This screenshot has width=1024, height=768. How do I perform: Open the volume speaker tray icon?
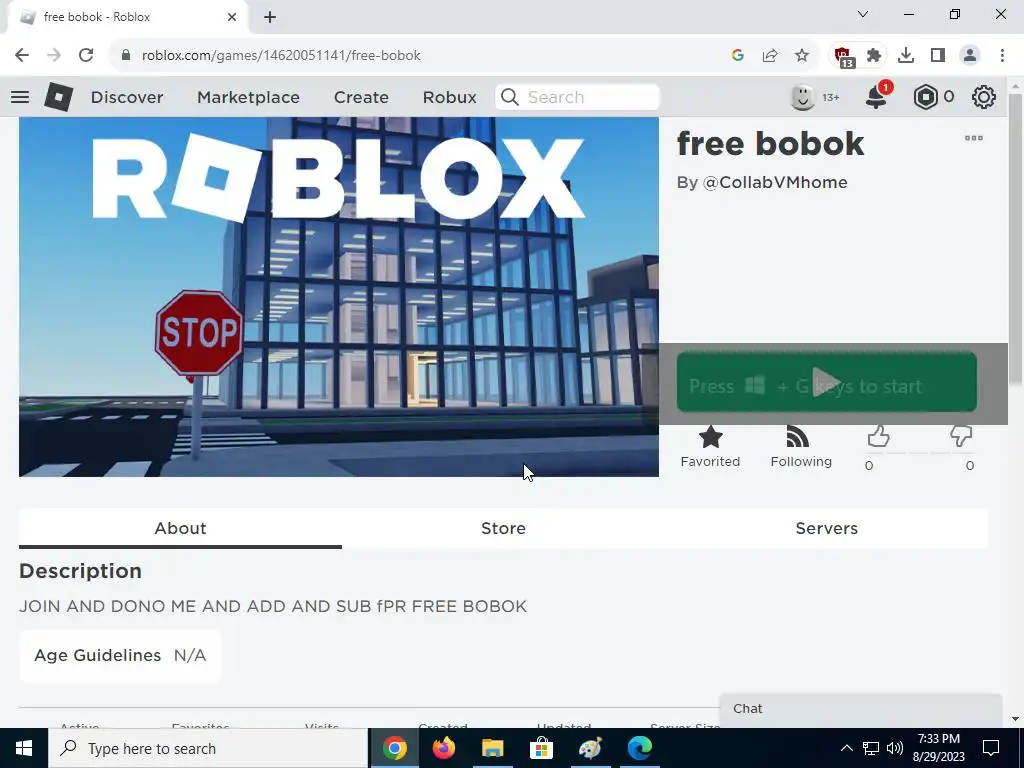click(895, 748)
